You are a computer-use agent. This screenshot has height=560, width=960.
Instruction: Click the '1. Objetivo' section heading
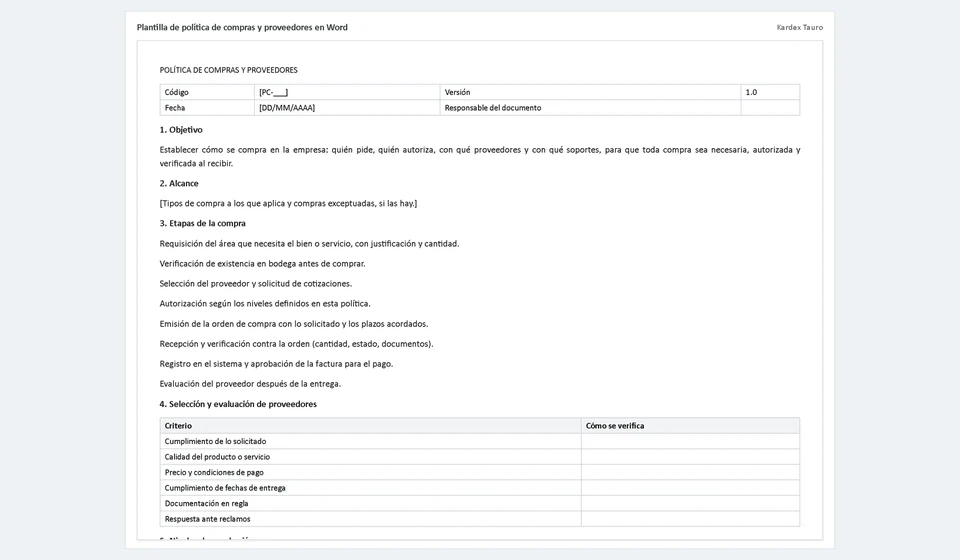[181, 130]
